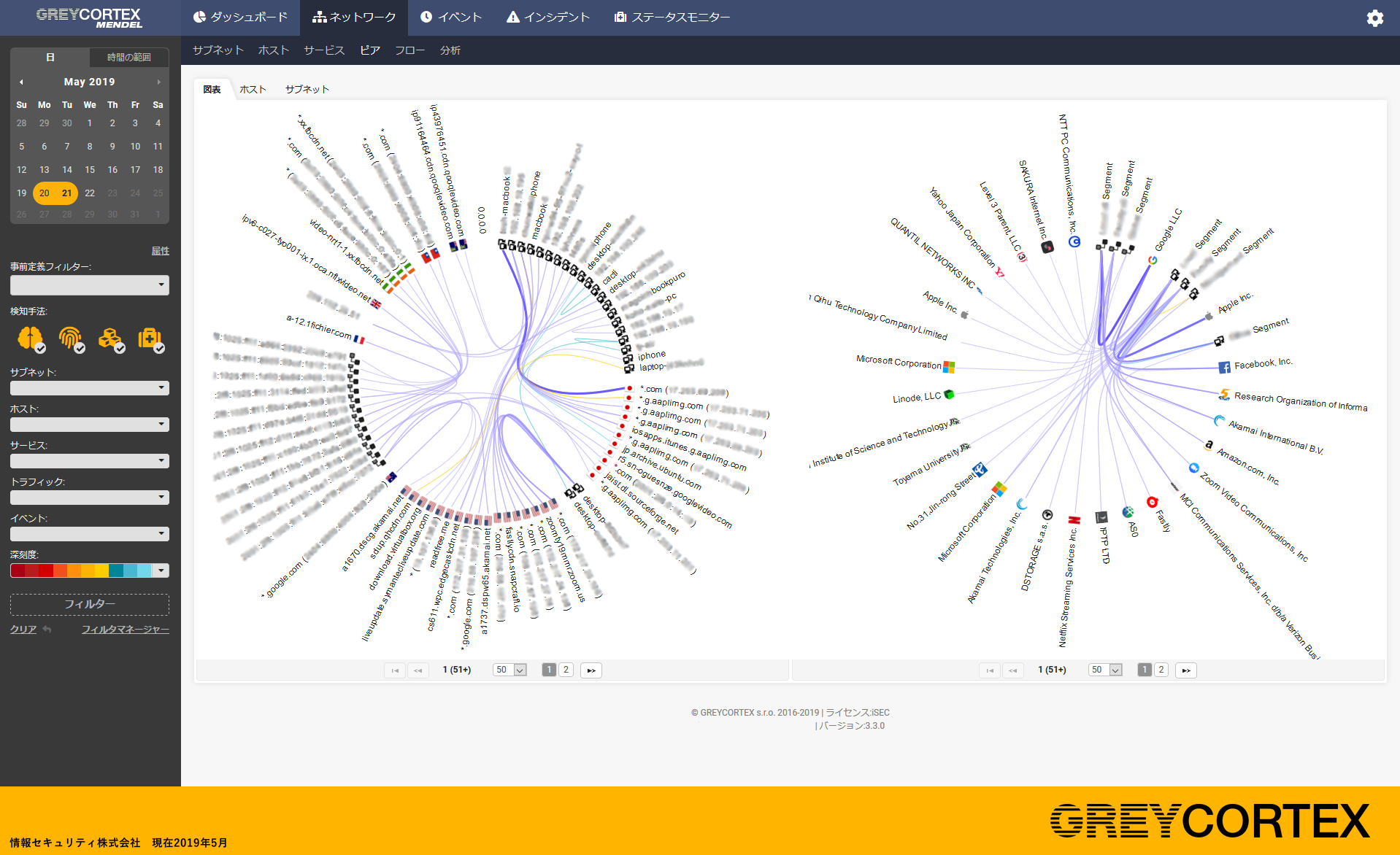The height and width of the screenshot is (855, 1400).
Task: Toggle the brain (machine learning) detection method
Action: click(x=31, y=338)
